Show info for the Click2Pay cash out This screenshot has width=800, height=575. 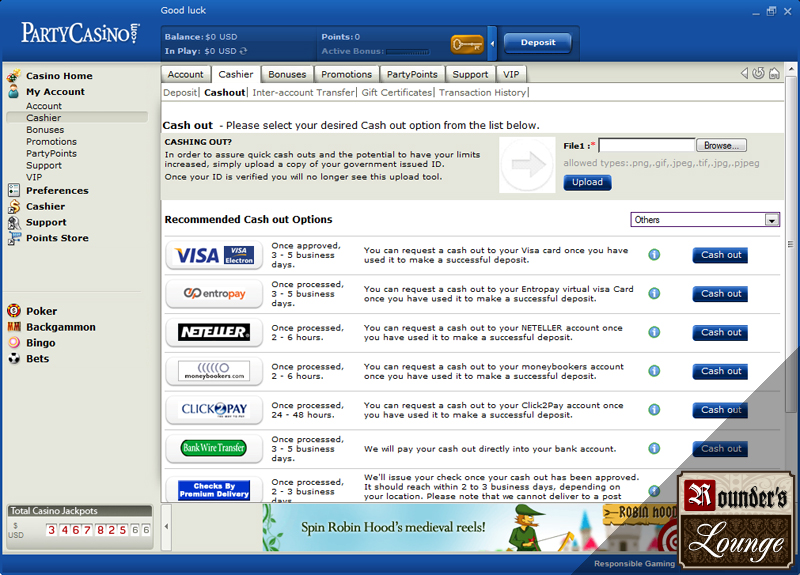(x=654, y=410)
